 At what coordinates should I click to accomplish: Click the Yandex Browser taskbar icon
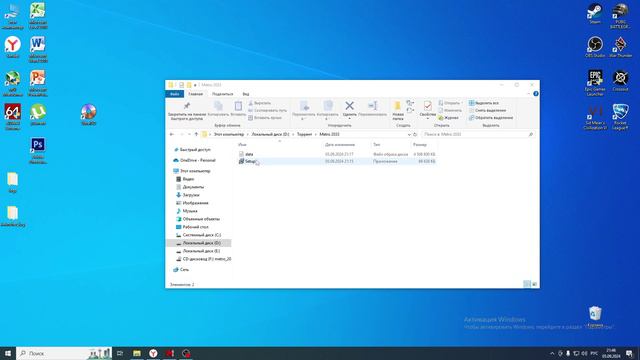pyautogui.click(x=153, y=353)
